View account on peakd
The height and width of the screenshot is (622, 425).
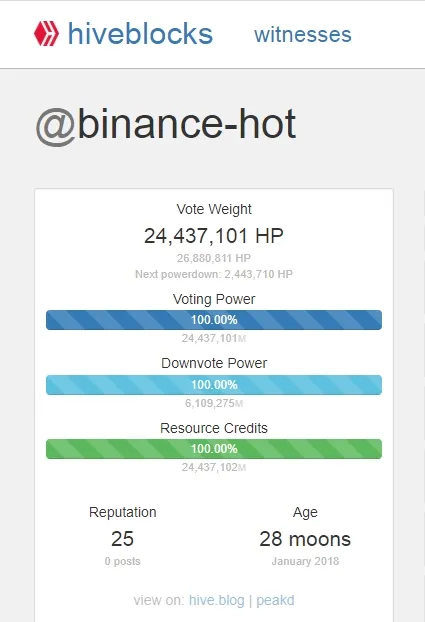point(275,600)
